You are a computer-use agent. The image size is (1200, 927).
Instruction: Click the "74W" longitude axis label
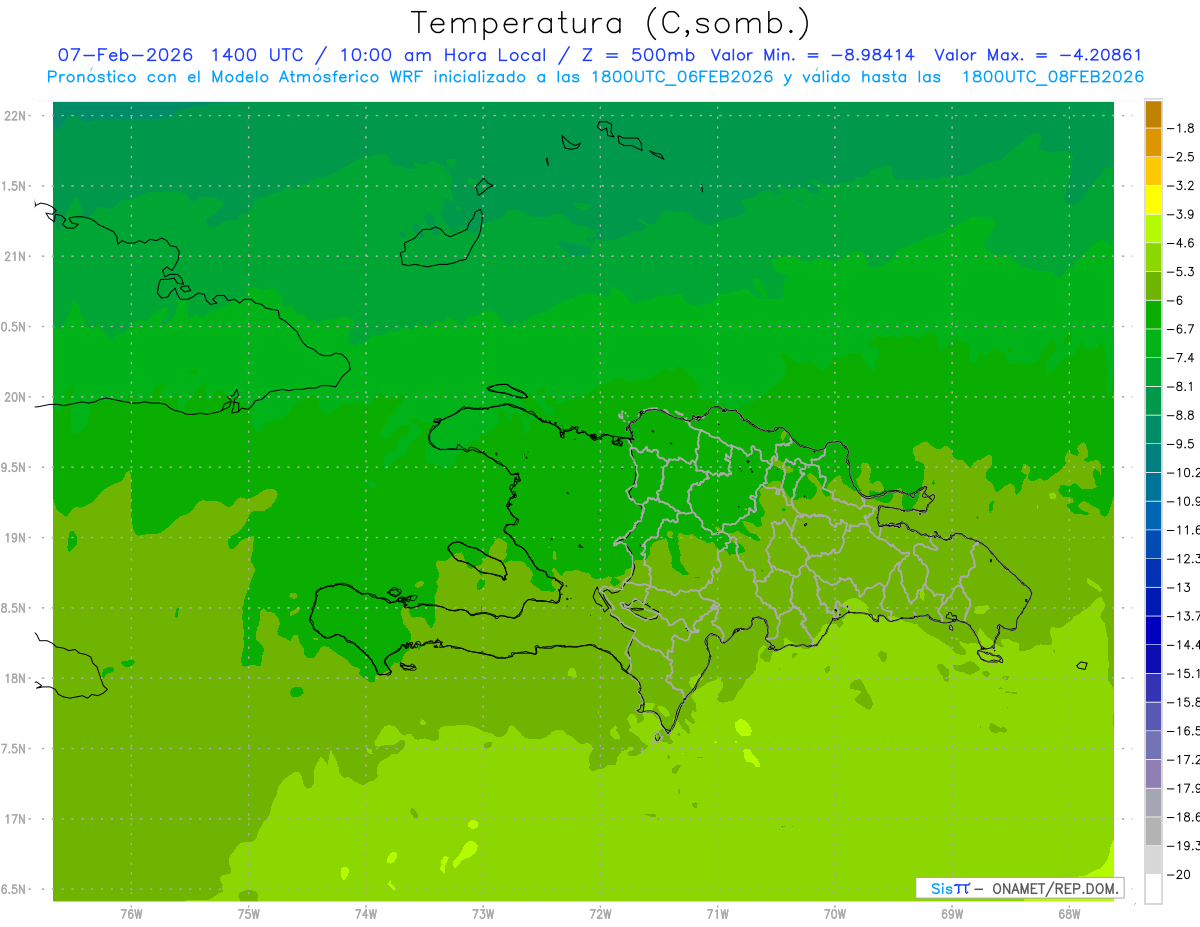click(366, 914)
